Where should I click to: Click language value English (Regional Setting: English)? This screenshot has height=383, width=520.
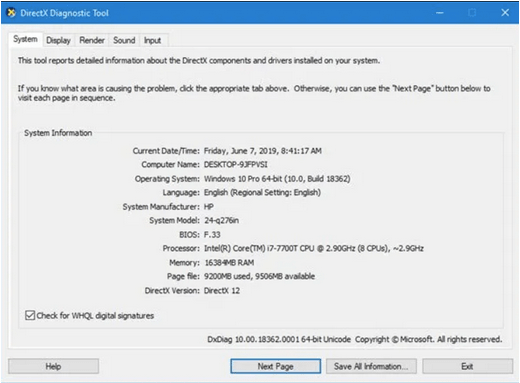pos(262,193)
